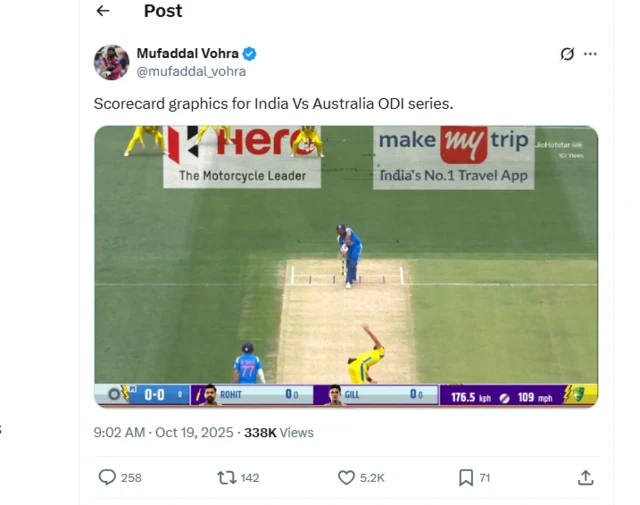The height and width of the screenshot is (505, 640).
Task: Click the Mufaddal Vohra display name
Action: [187, 54]
